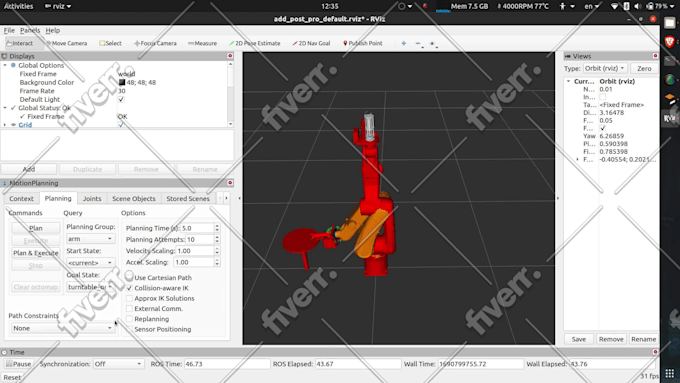Open the File menu
This screenshot has width=680, height=383.
9,30
